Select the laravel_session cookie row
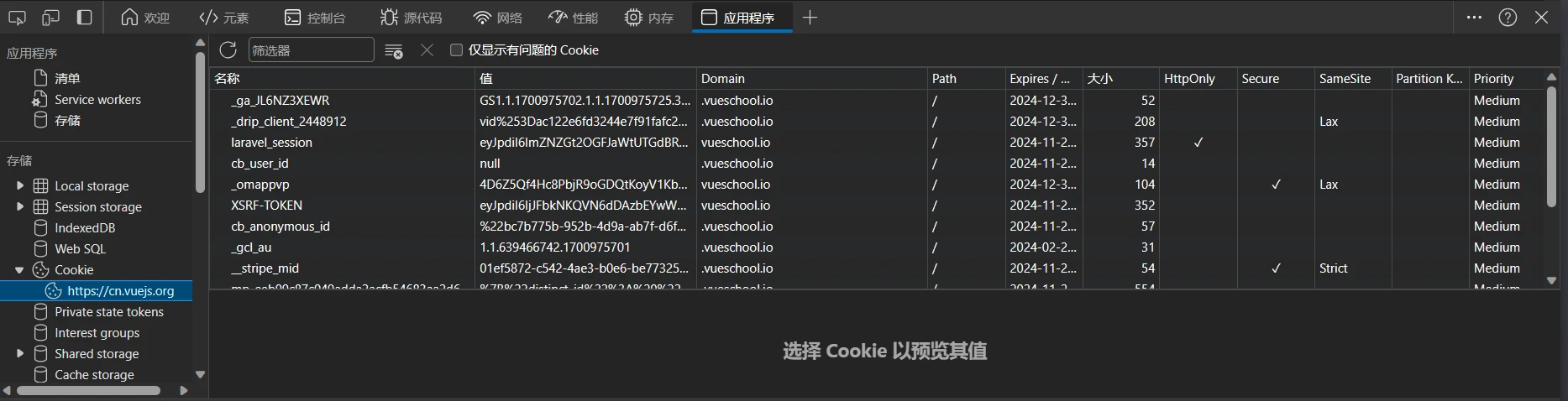1568x401 pixels. (x=877, y=143)
